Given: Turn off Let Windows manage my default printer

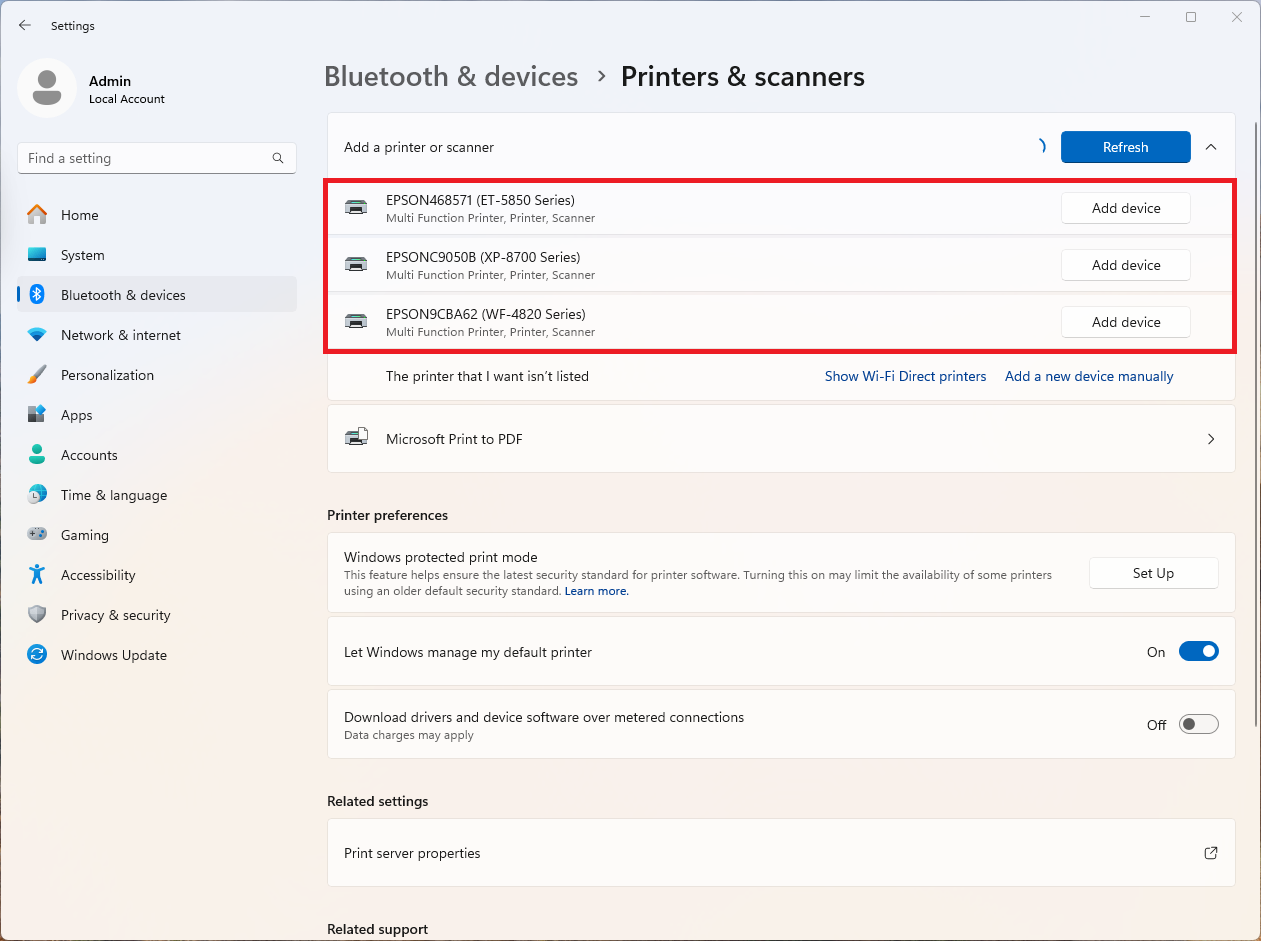Looking at the screenshot, I should [x=1198, y=652].
